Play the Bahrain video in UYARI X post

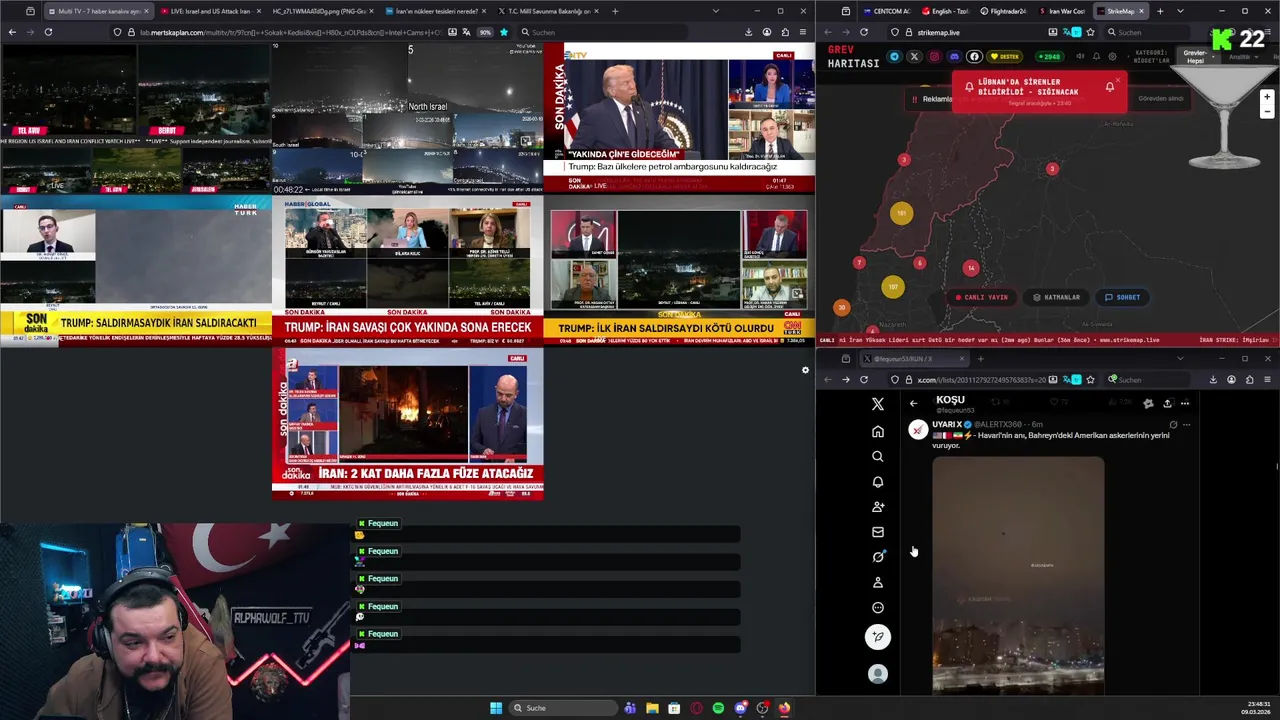coord(1018,575)
